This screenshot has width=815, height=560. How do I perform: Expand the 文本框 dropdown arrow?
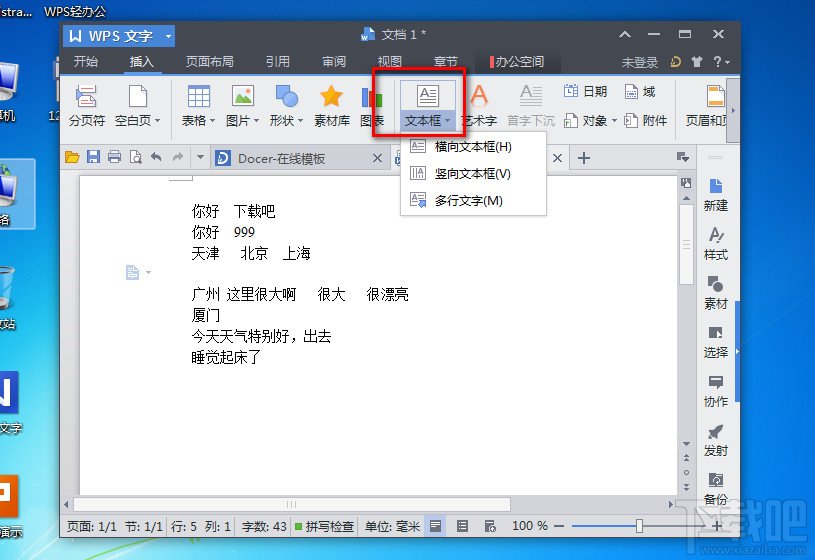tap(447, 121)
